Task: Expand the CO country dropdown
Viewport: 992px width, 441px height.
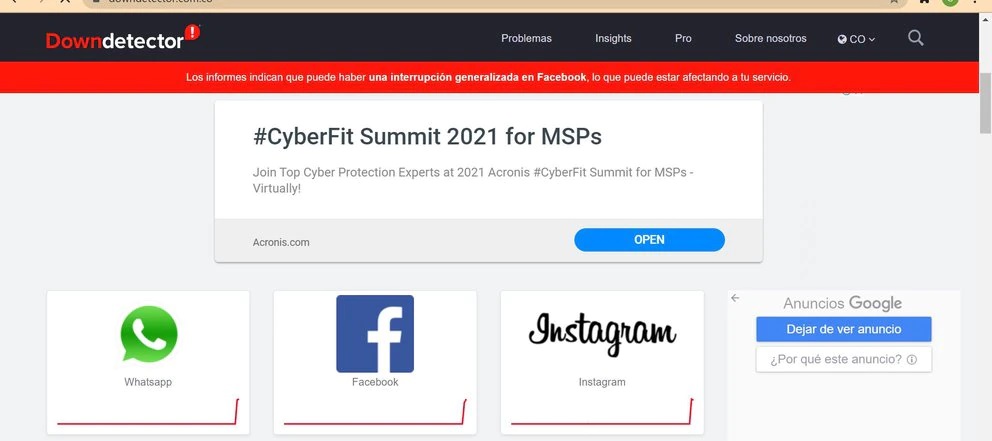Action: pyautogui.click(x=857, y=39)
